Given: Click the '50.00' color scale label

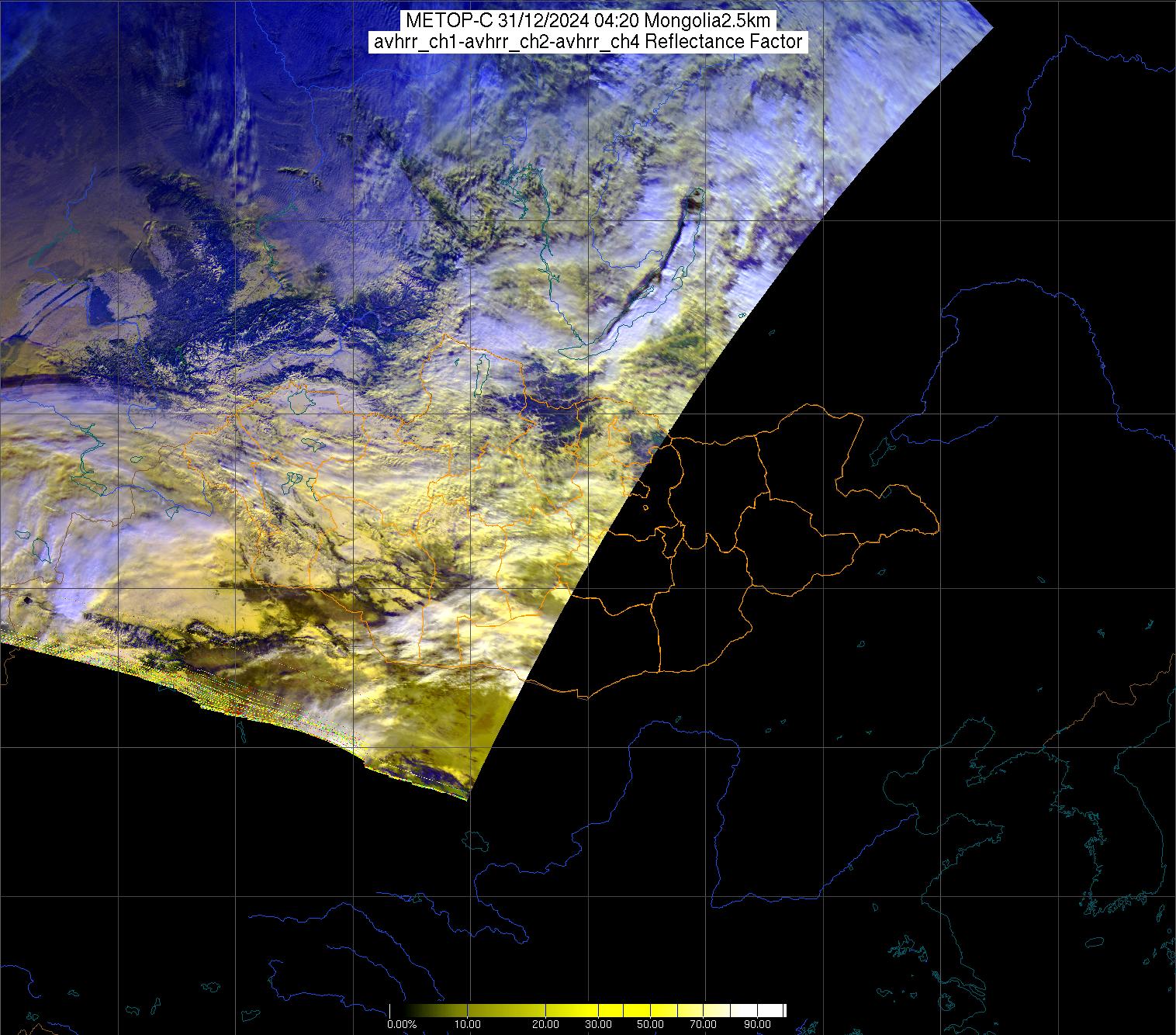Looking at the screenshot, I should click(650, 1024).
